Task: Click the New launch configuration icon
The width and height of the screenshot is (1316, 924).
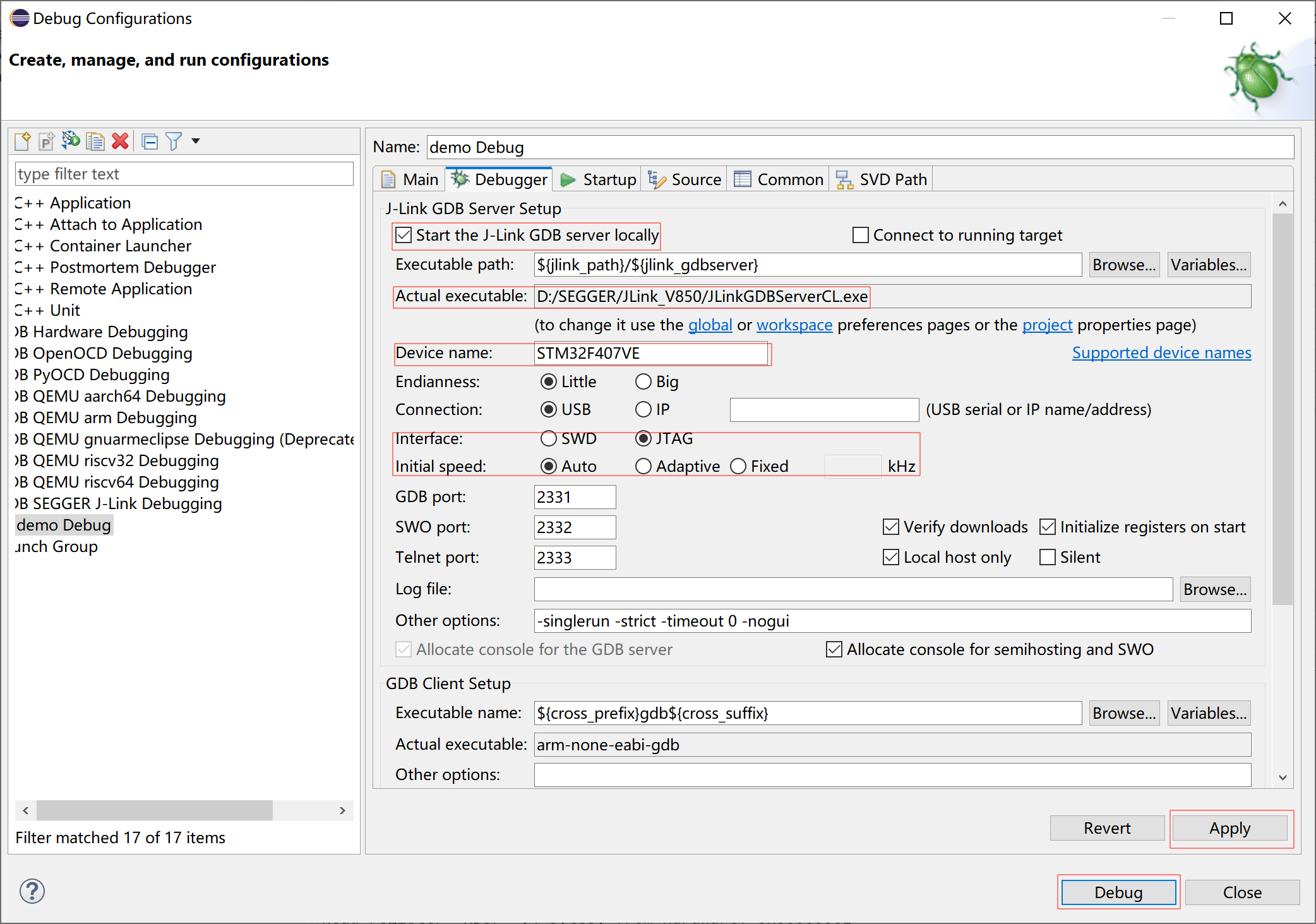Action: (x=23, y=141)
